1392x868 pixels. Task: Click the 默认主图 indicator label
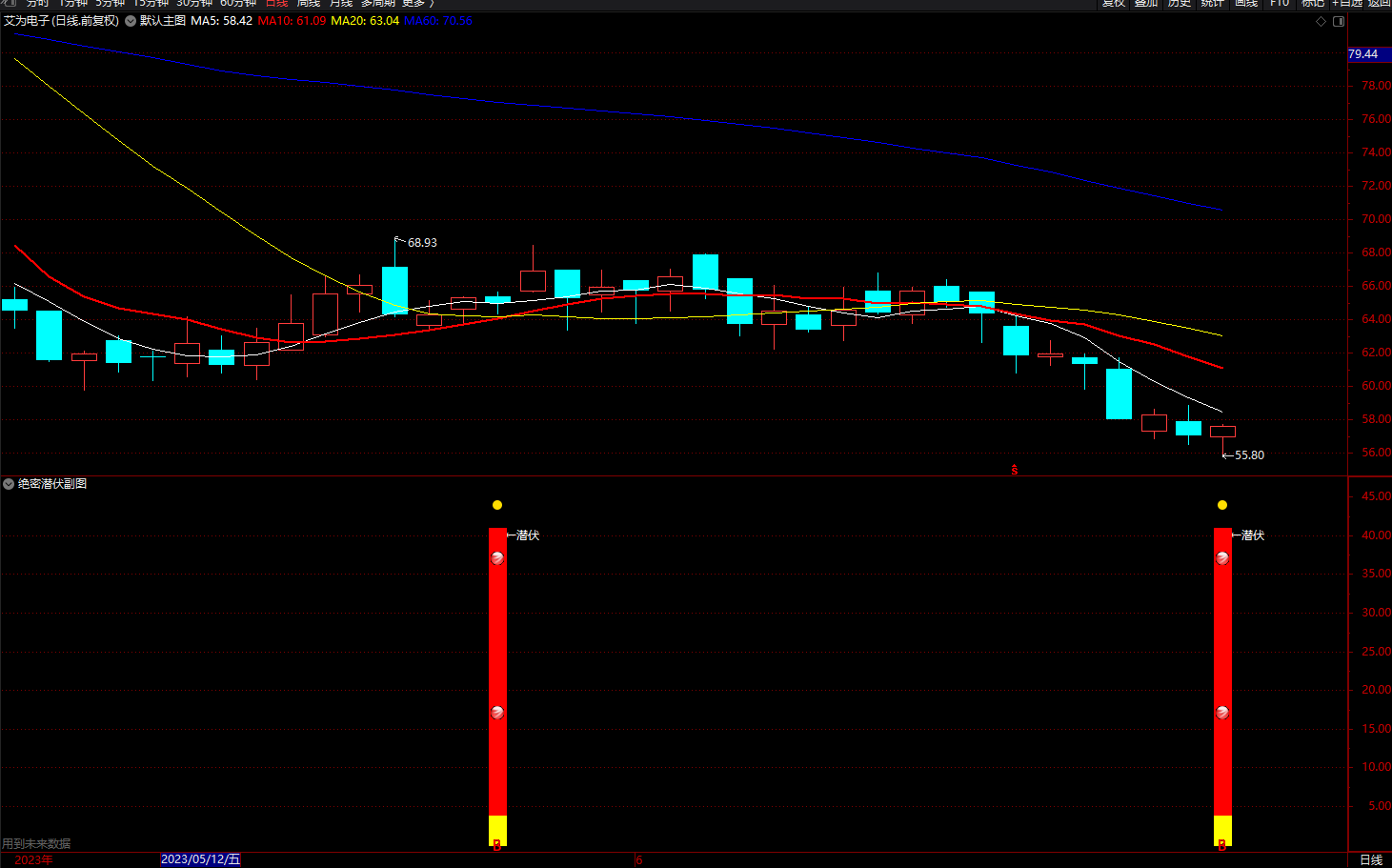click(163, 21)
